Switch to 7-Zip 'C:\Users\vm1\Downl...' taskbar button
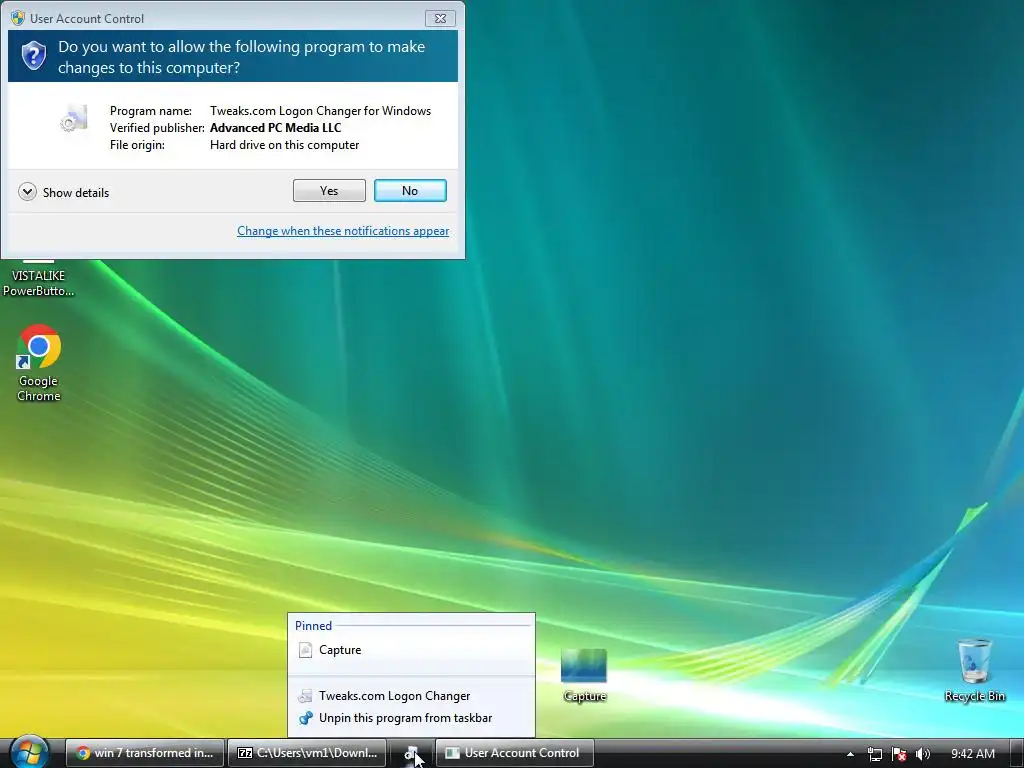Screen dimensions: 1024x768 click(307, 753)
